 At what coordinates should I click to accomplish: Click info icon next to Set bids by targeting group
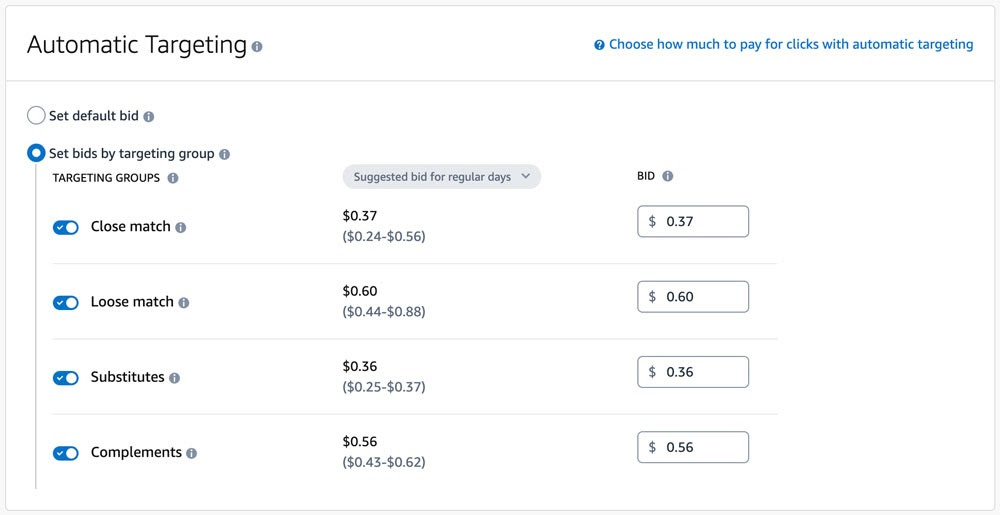(x=224, y=154)
